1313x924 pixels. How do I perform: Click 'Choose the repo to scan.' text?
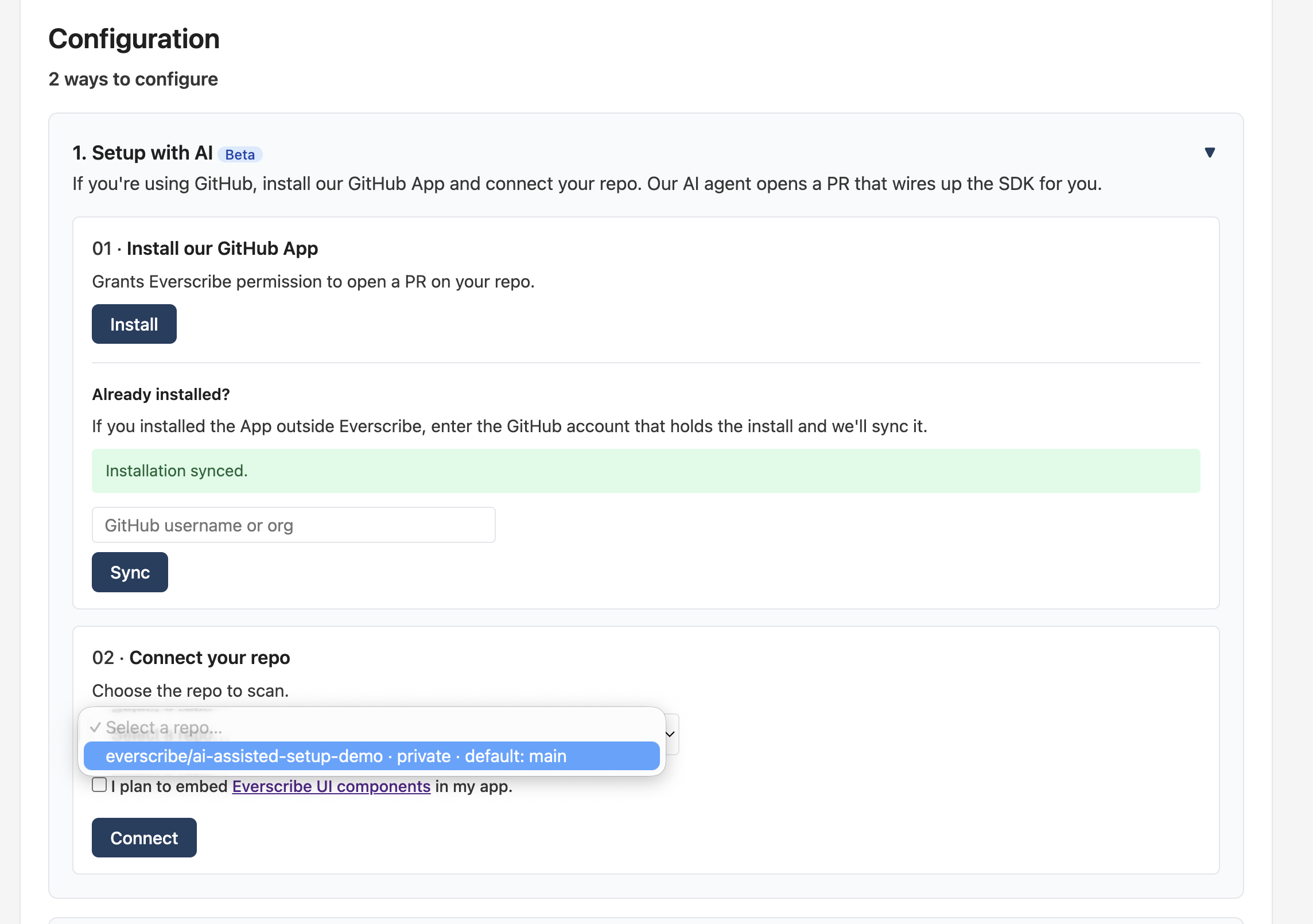point(190,690)
